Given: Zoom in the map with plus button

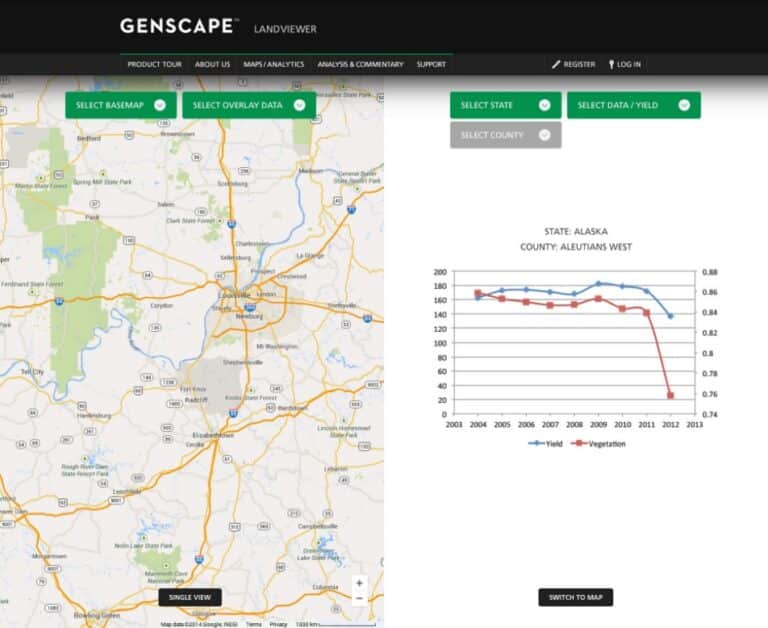Looking at the screenshot, I should pos(360,583).
